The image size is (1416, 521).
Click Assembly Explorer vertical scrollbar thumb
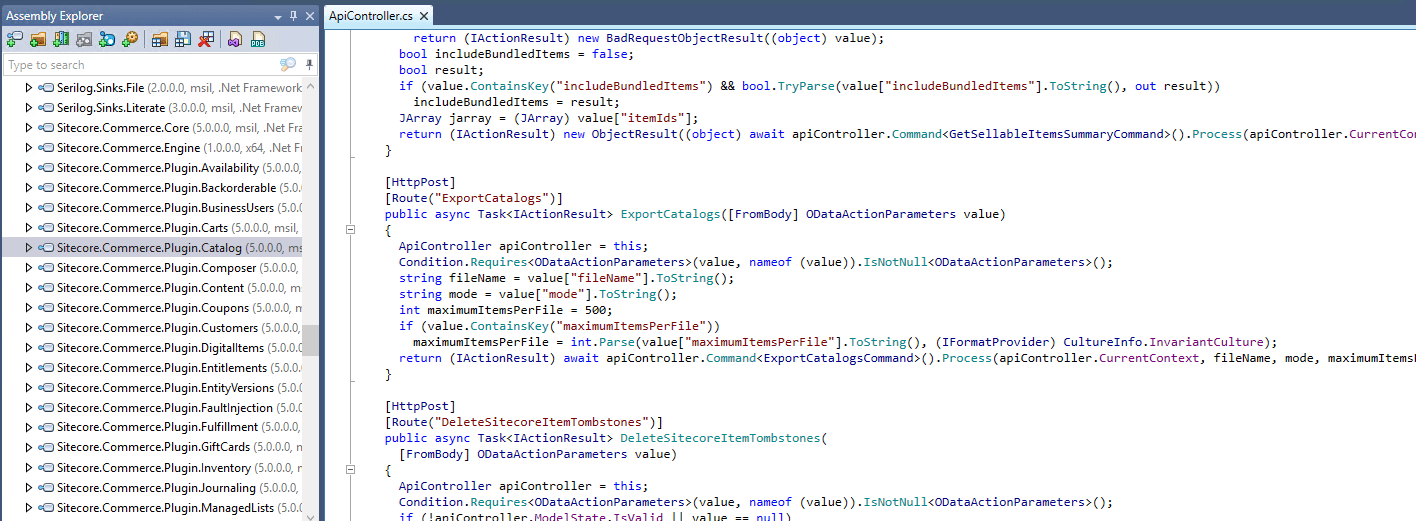click(310, 340)
